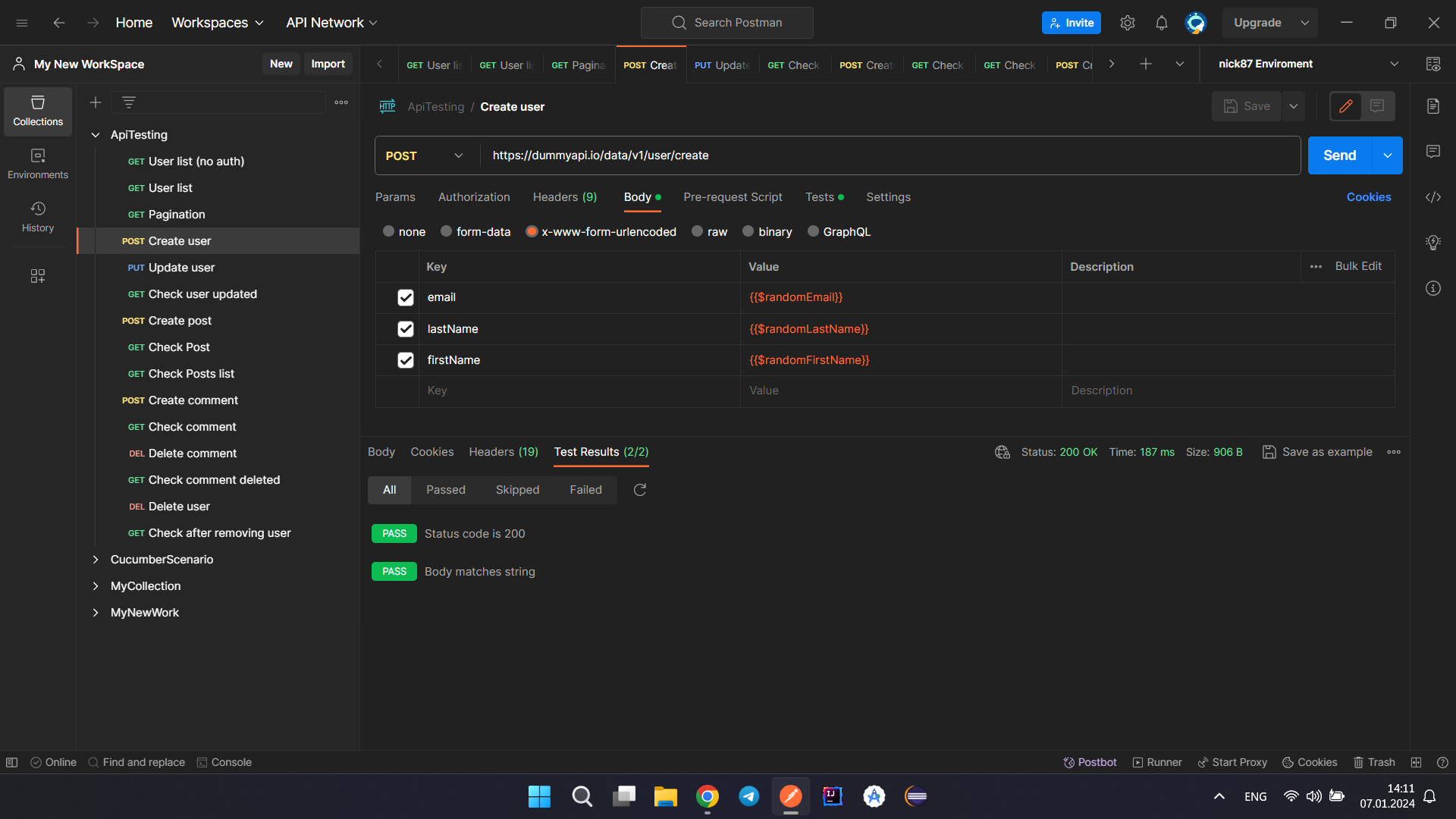Open the Environments sidebar panel
Viewport: 1456px width, 819px height.
pos(38,164)
